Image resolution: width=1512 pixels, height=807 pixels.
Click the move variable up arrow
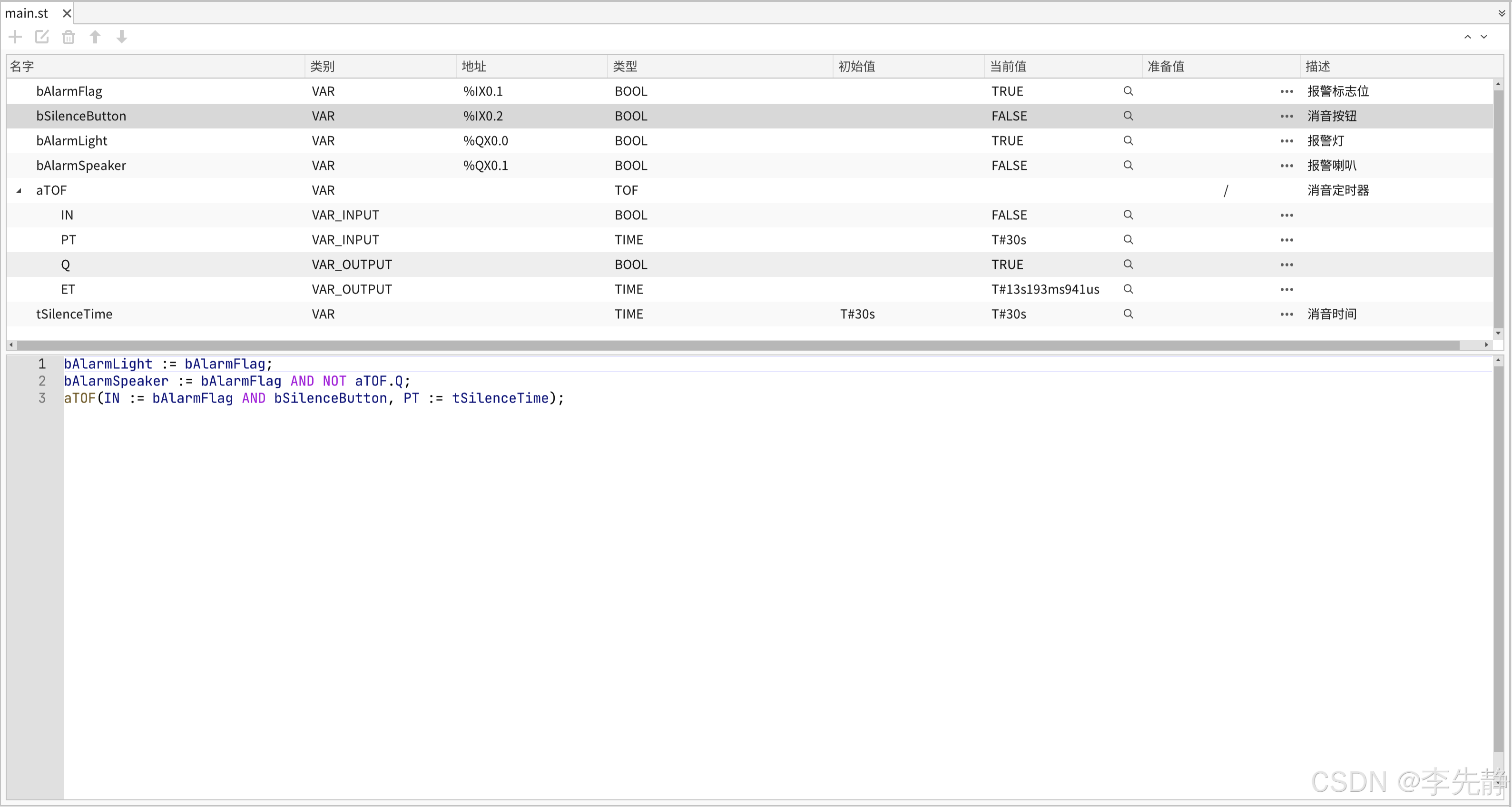95,37
